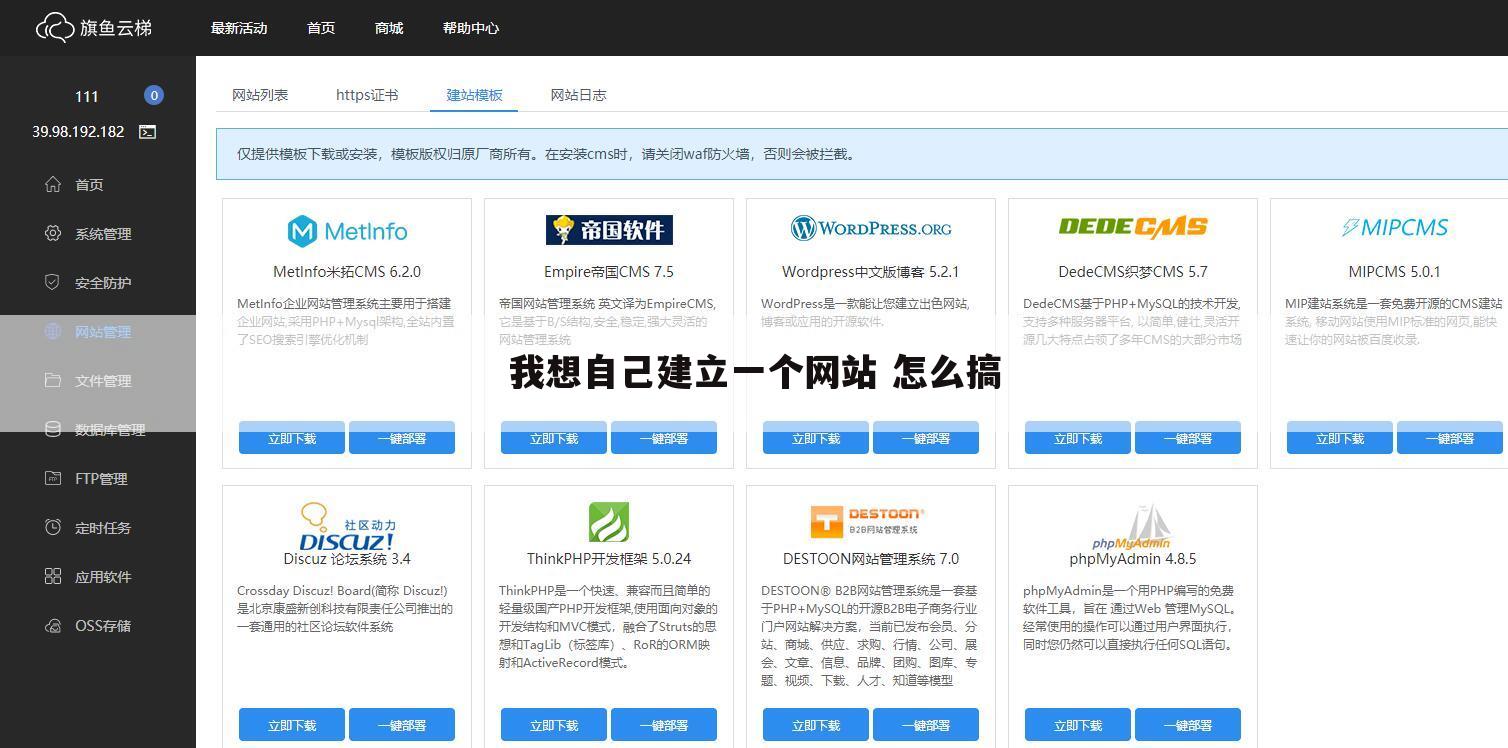Open 应用软件 via the grid icon
This screenshot has width=1508, height=748.
tap(53, 576)
